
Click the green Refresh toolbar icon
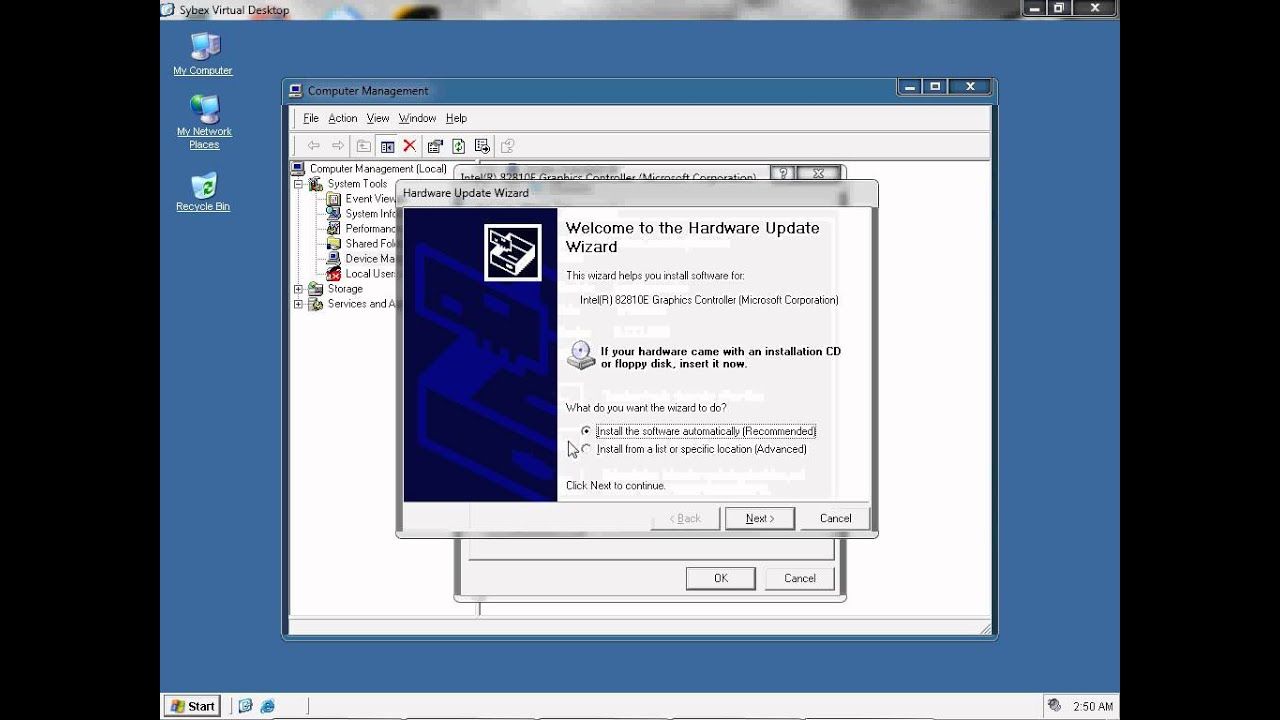coord(458,146)
